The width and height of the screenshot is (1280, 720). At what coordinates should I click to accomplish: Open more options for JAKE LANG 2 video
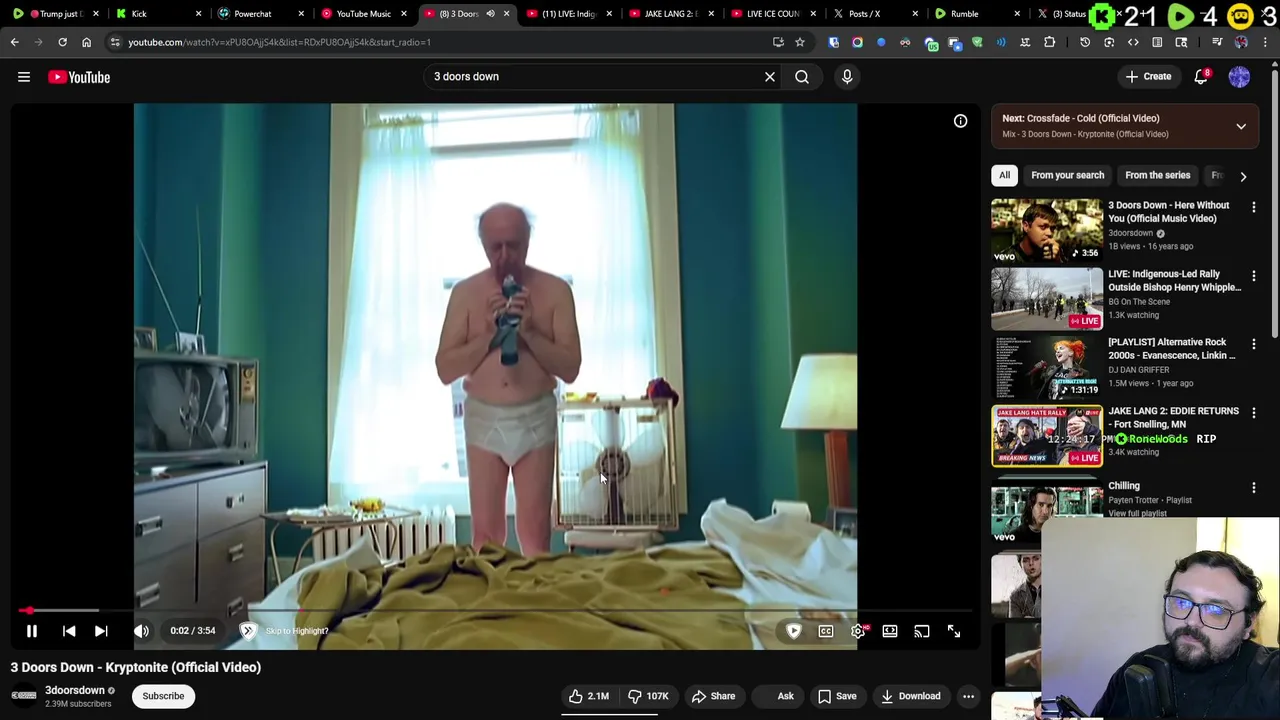click(x=1254, y=412)
